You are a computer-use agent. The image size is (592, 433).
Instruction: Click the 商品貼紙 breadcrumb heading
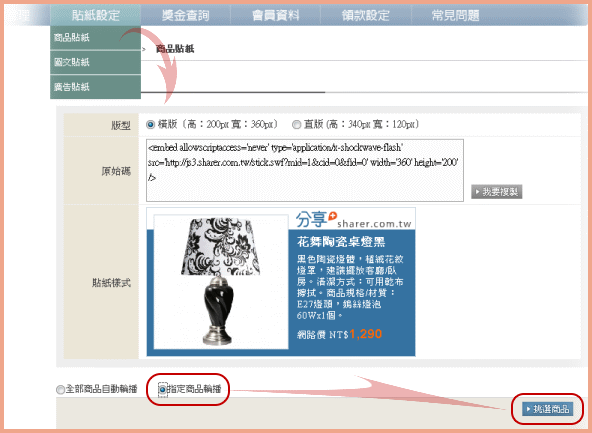coord(175,49)
